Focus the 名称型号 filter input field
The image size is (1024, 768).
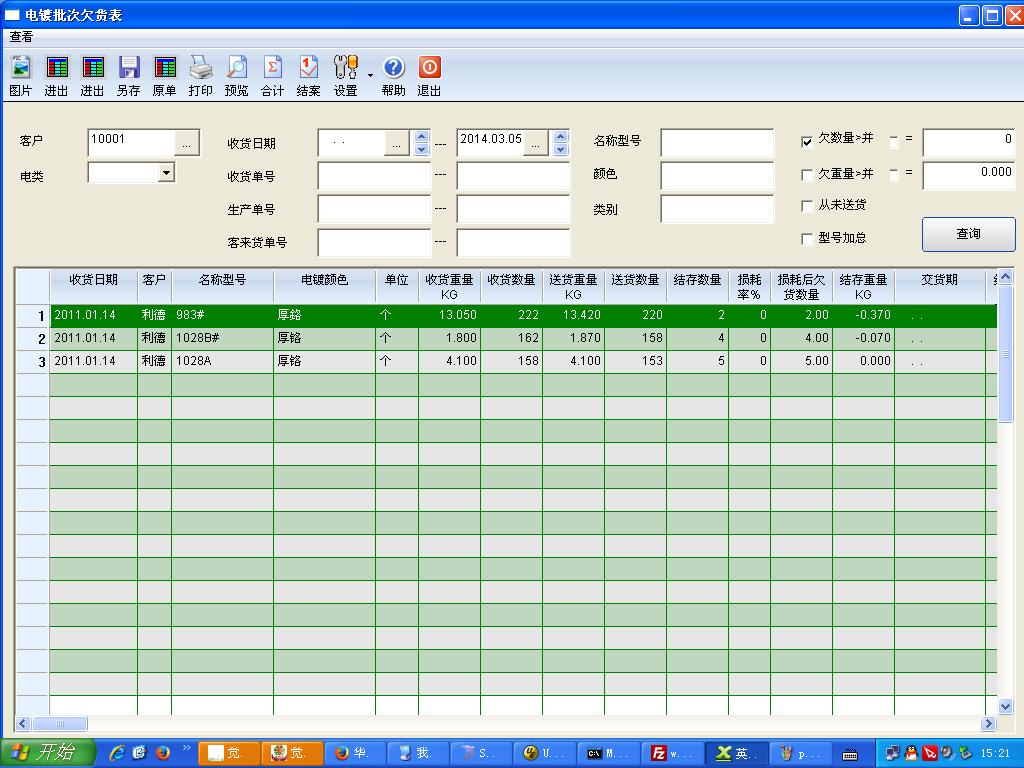click(717, 143)
